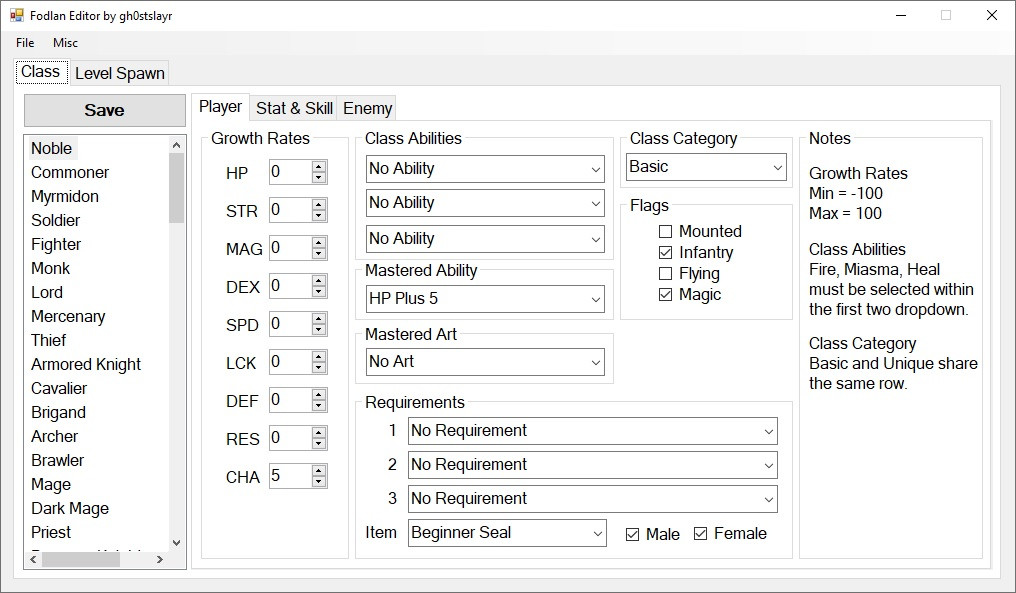The image size is (1016, 593).
Task: Click the Fodlan Editor app icon in title bar
Action: (x=16, y=16)
